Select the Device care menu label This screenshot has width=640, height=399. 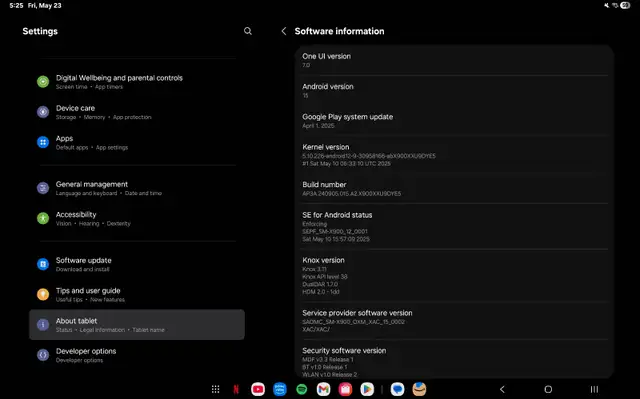(75, 108)
